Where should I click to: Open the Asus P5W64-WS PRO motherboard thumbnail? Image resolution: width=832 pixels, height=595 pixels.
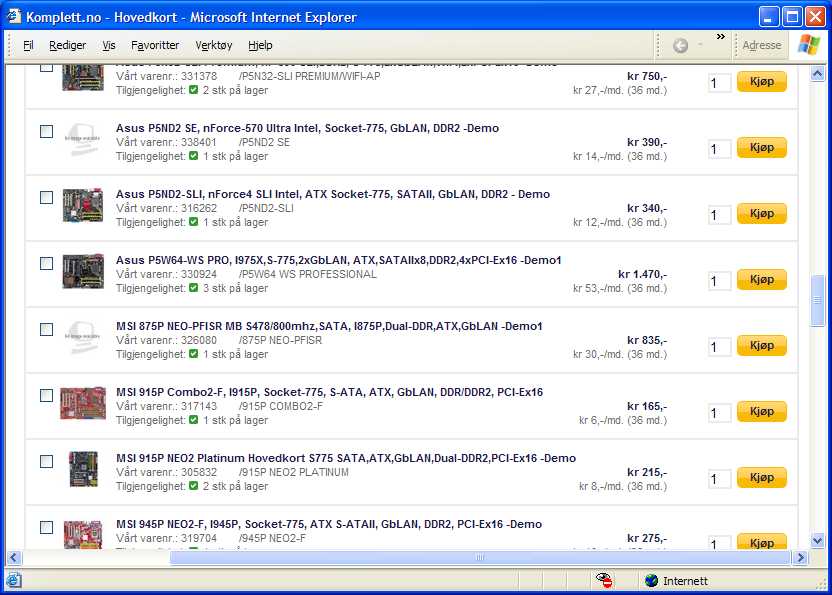coord(83,271)
